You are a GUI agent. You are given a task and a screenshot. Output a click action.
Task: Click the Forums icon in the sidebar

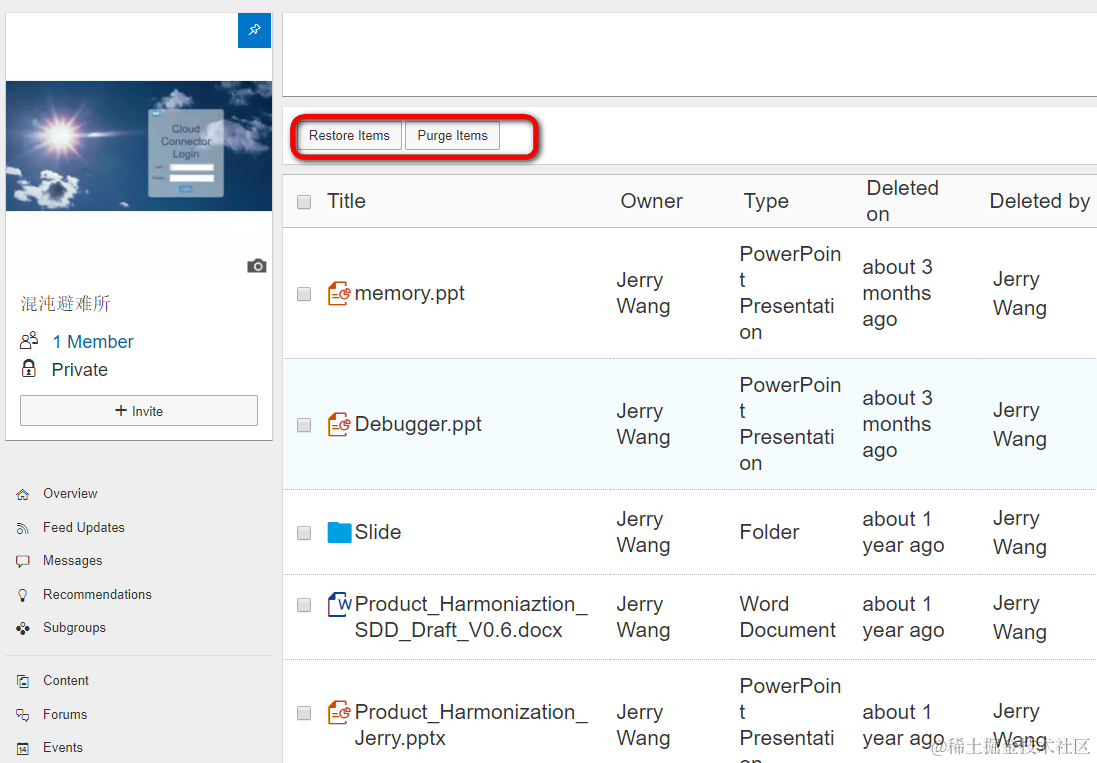point(22,715)
